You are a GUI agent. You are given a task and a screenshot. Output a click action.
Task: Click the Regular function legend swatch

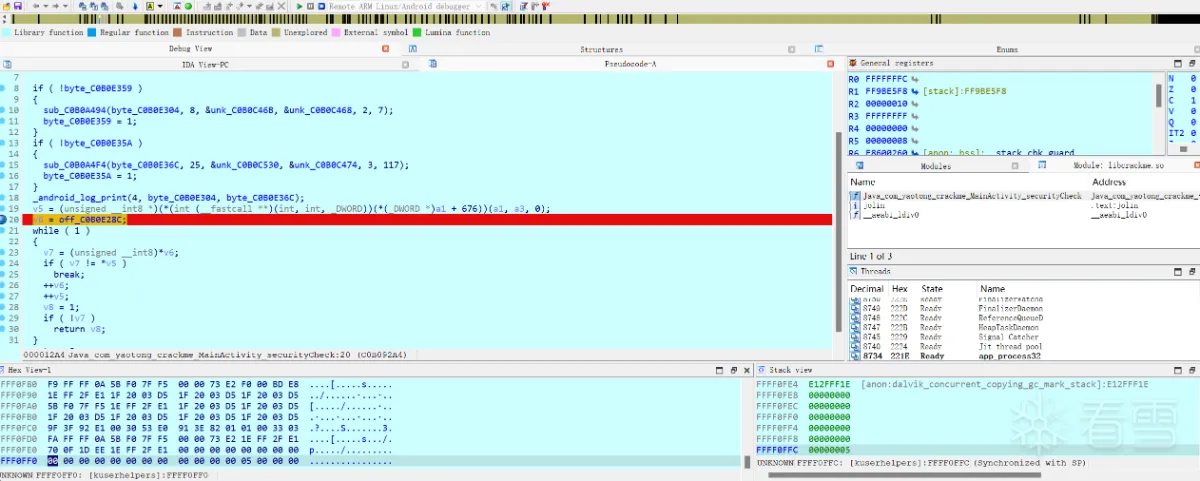click(x=91, y=32)
